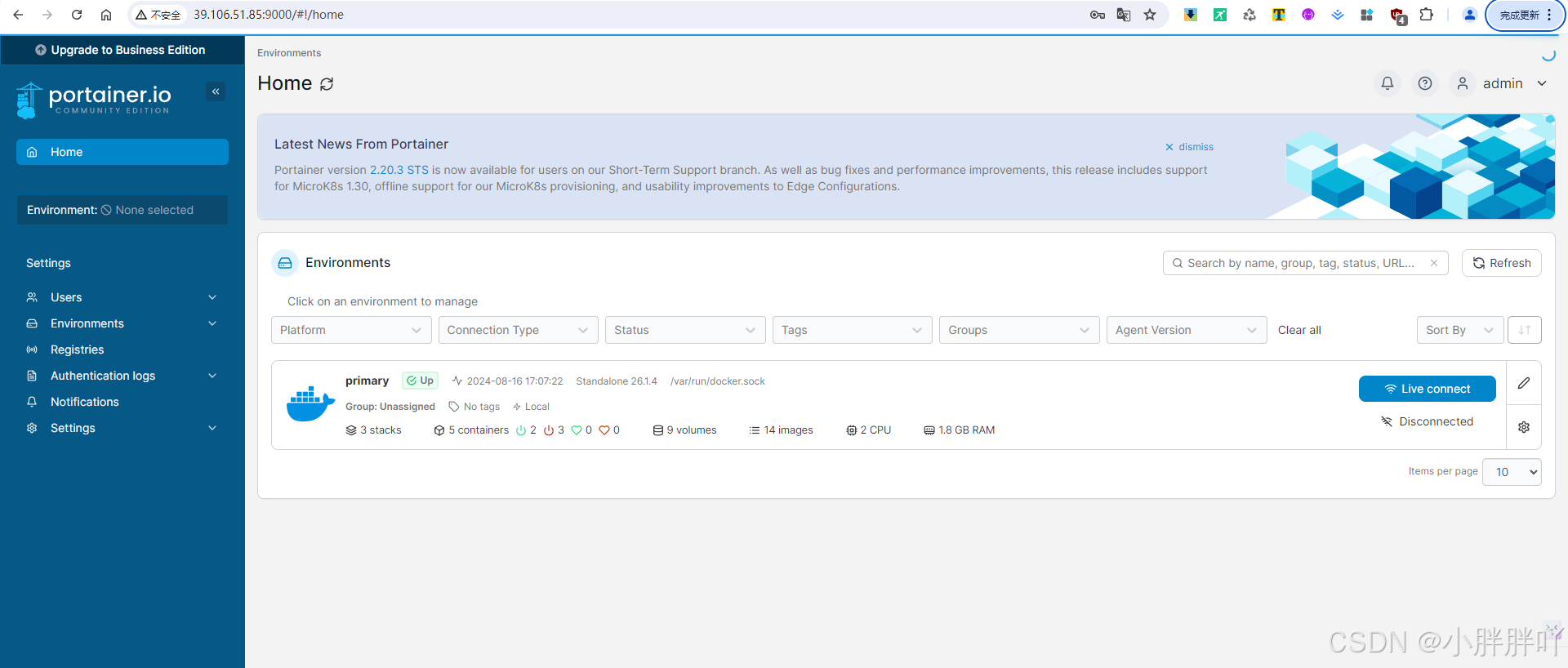This screenshot has height=668, width=1568.
Task: Click the Environment: None selected box
Action: (122, 210)
